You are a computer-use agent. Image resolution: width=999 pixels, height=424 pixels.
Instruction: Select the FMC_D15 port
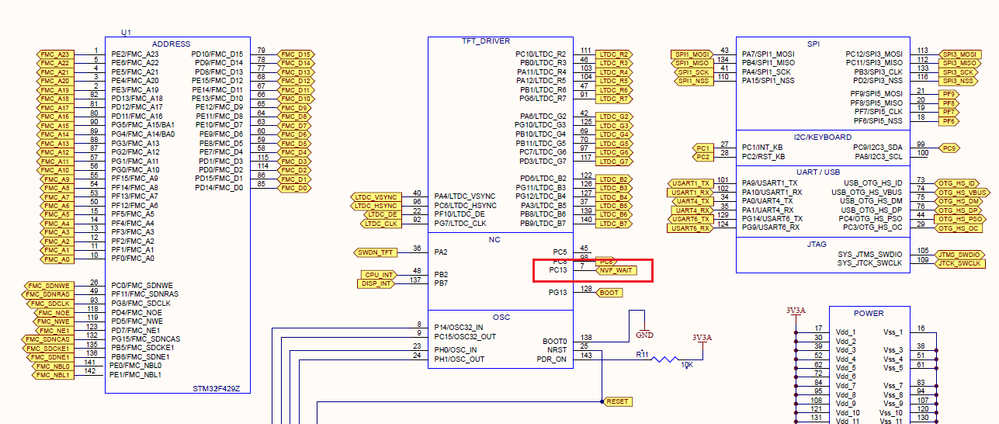coord(296,55)
